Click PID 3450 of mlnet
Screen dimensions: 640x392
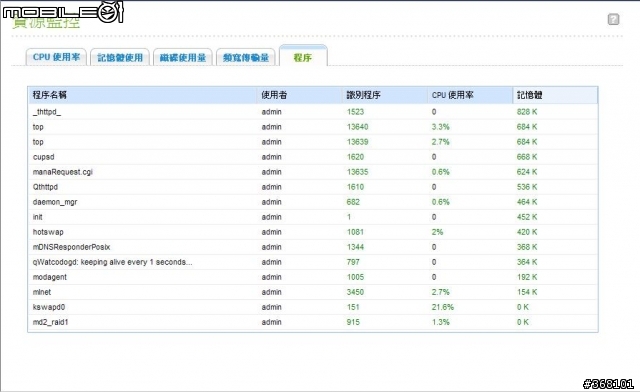coord(355,292)
